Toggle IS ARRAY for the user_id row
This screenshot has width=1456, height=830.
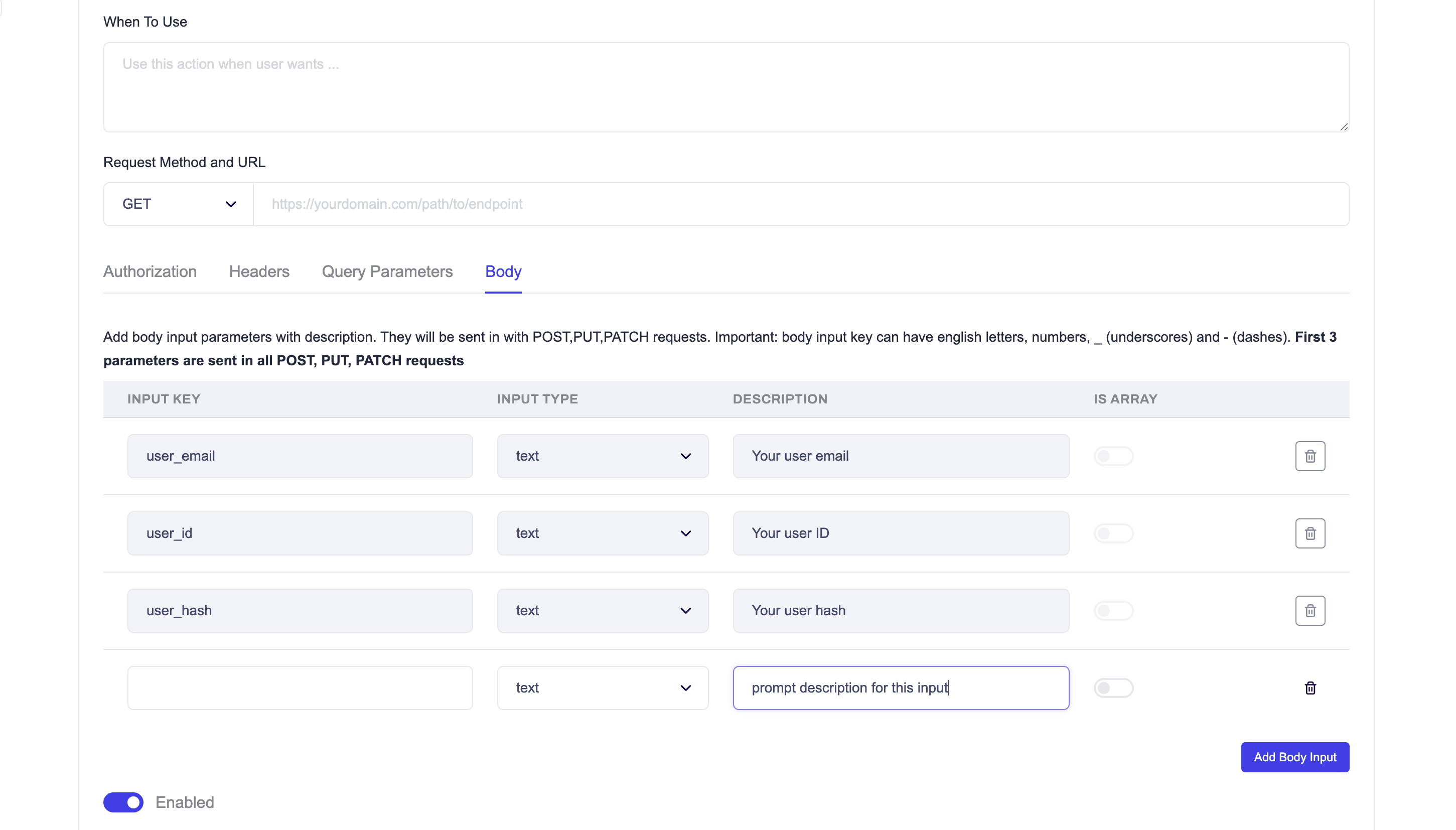(x=1113, y=533)
